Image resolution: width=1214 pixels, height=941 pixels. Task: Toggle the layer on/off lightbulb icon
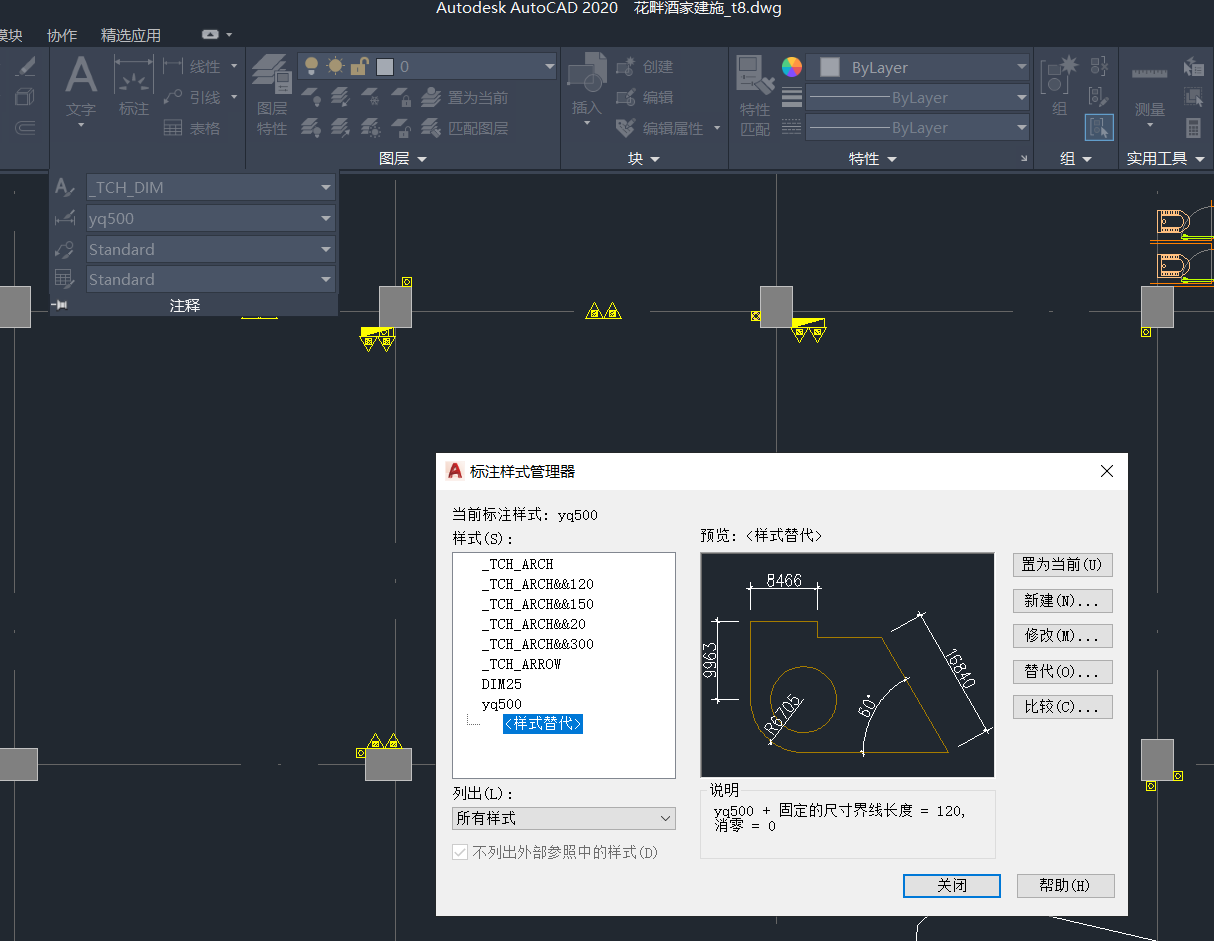coord(311,67)
